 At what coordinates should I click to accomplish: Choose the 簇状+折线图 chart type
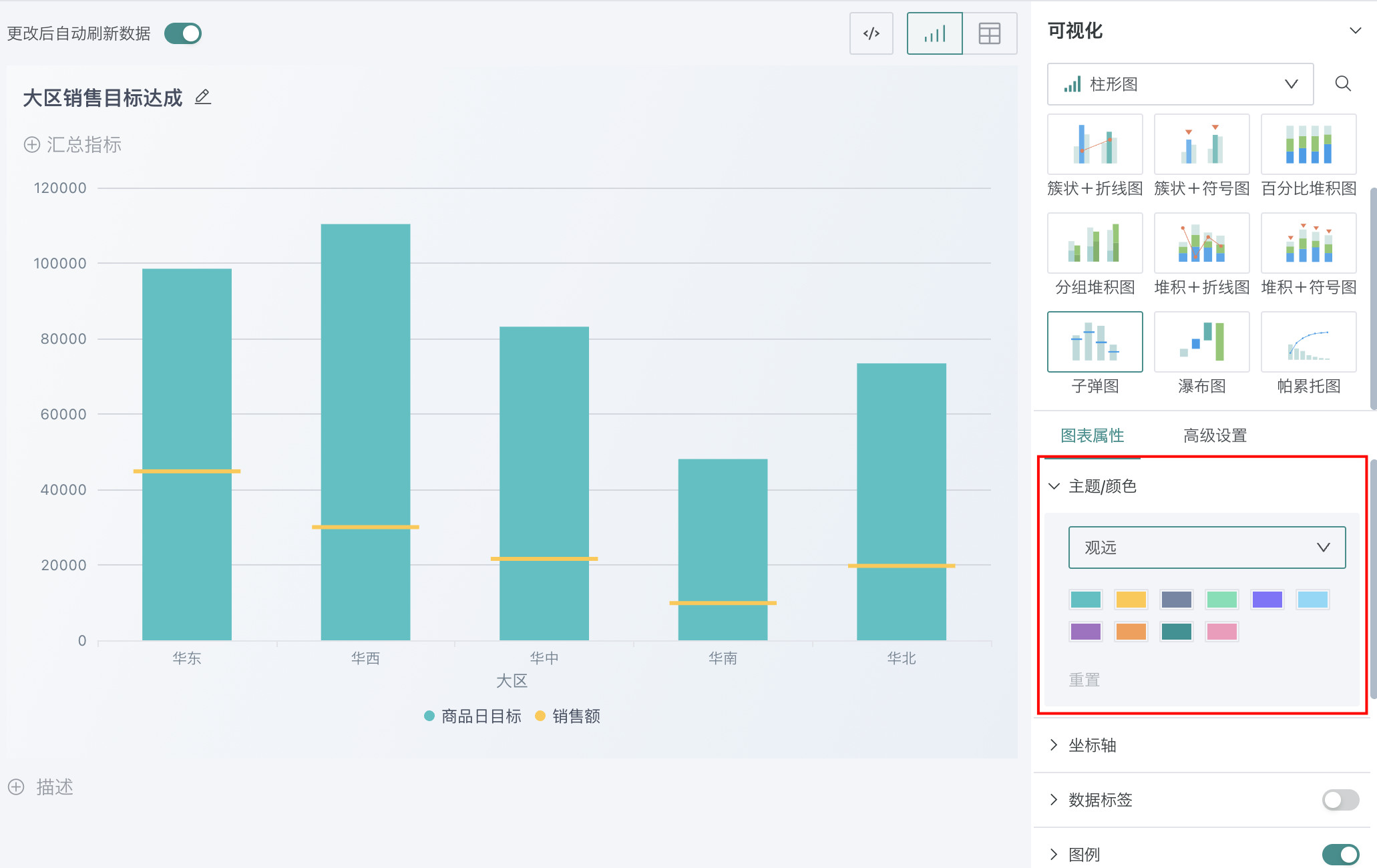1095,144
